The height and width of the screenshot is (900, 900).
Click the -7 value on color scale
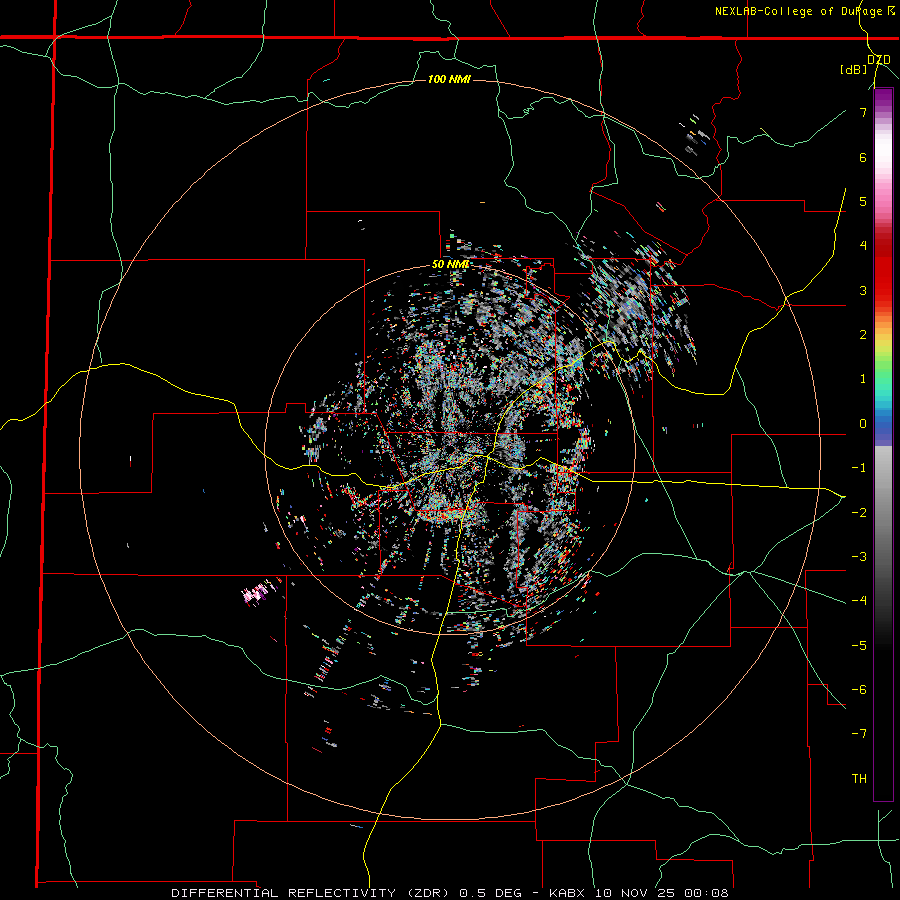point(859,734)
